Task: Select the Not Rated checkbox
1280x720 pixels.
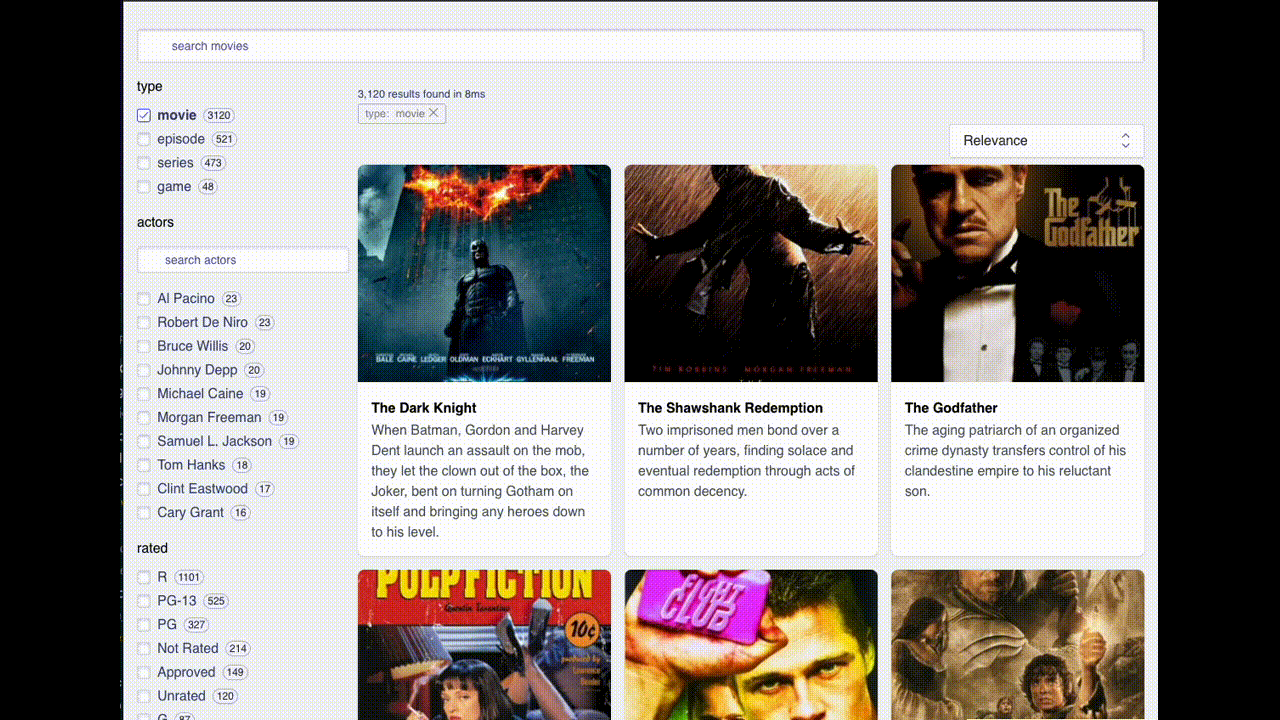Action: coord(144,648)
